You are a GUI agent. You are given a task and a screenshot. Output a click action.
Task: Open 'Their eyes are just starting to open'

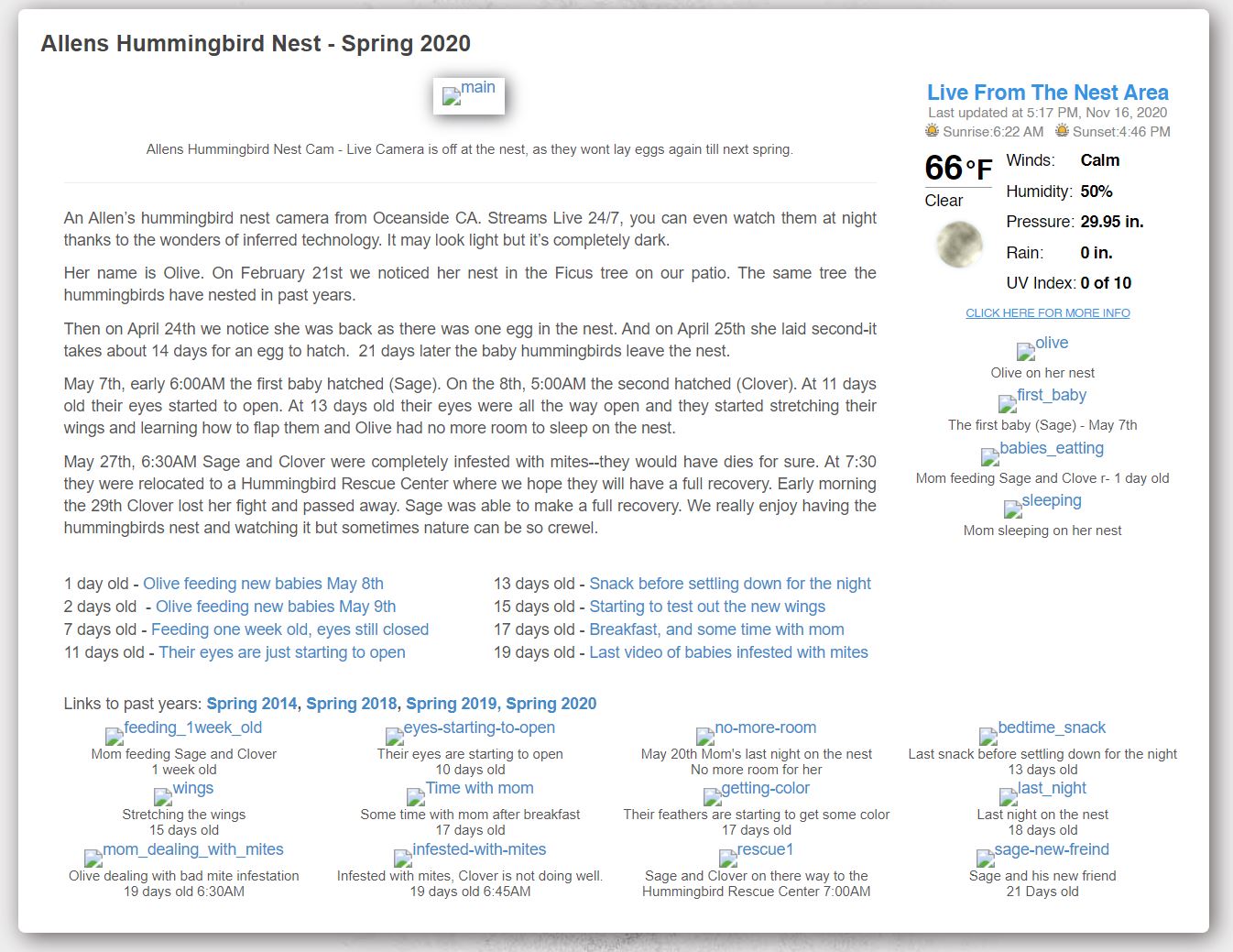pos(282,652)
